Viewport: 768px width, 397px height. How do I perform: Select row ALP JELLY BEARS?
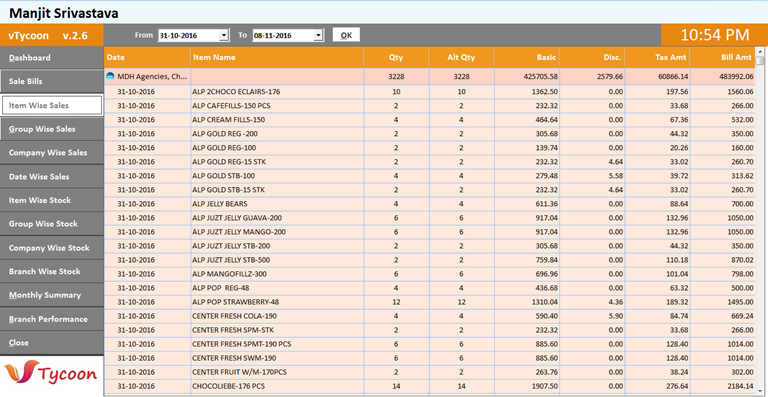(430, 204)
